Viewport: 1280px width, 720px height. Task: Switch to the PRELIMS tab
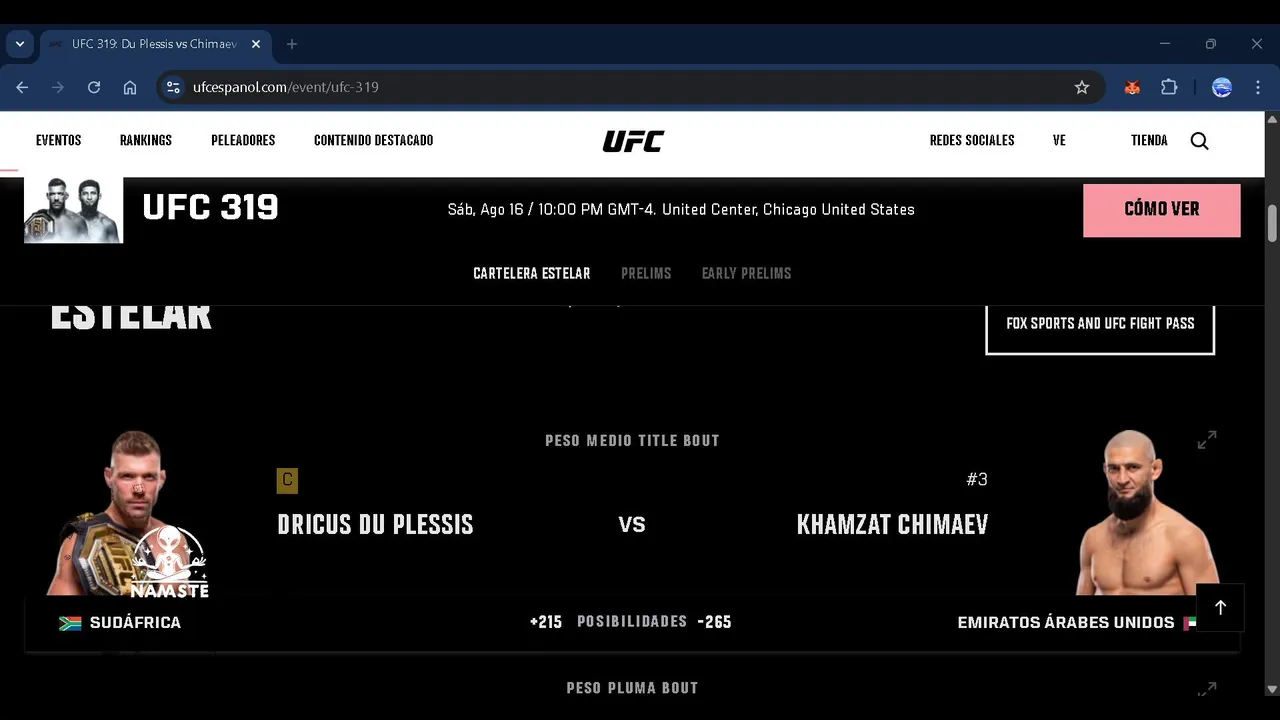(646, 273)
